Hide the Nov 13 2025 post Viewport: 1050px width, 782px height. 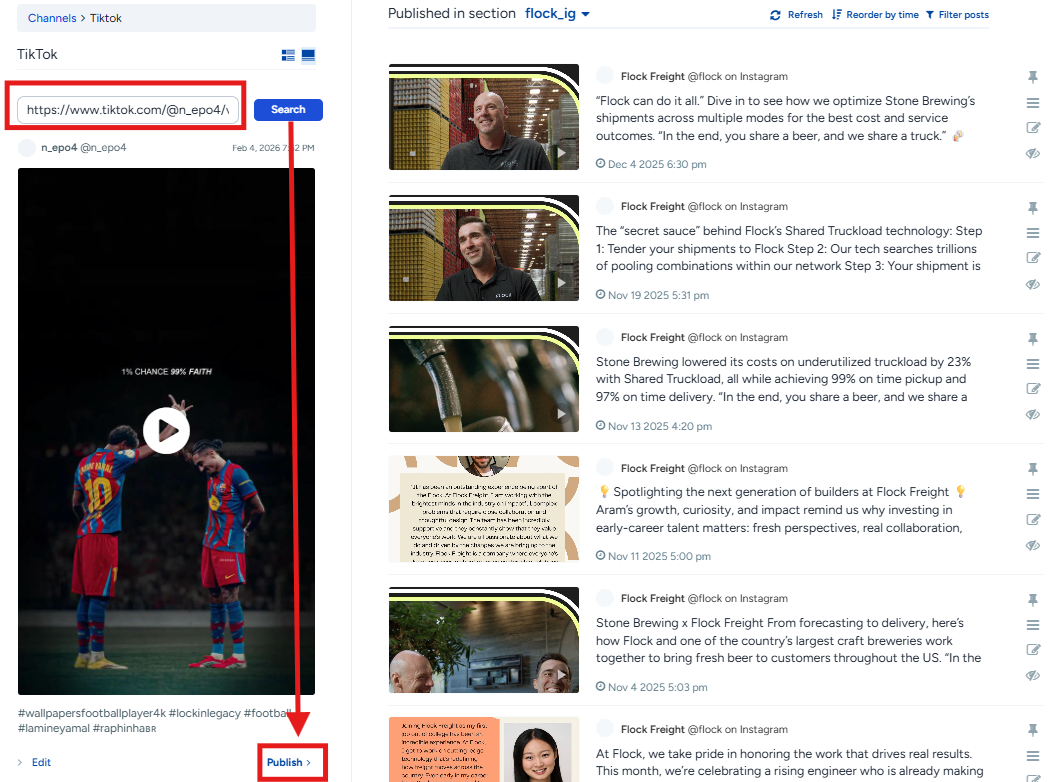pos(1033,414)
